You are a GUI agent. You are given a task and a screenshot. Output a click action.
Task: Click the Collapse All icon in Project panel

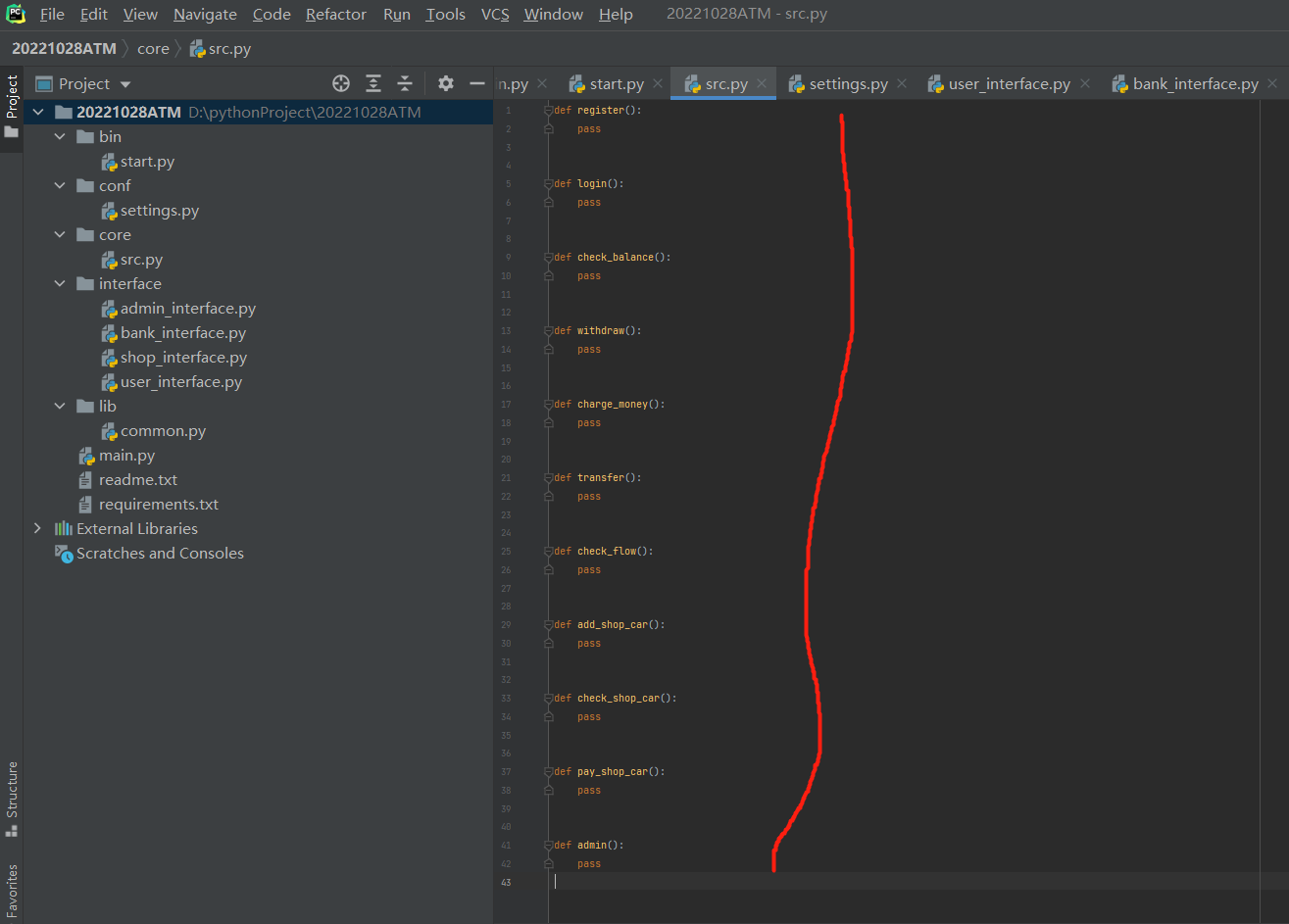coord(405,83)
